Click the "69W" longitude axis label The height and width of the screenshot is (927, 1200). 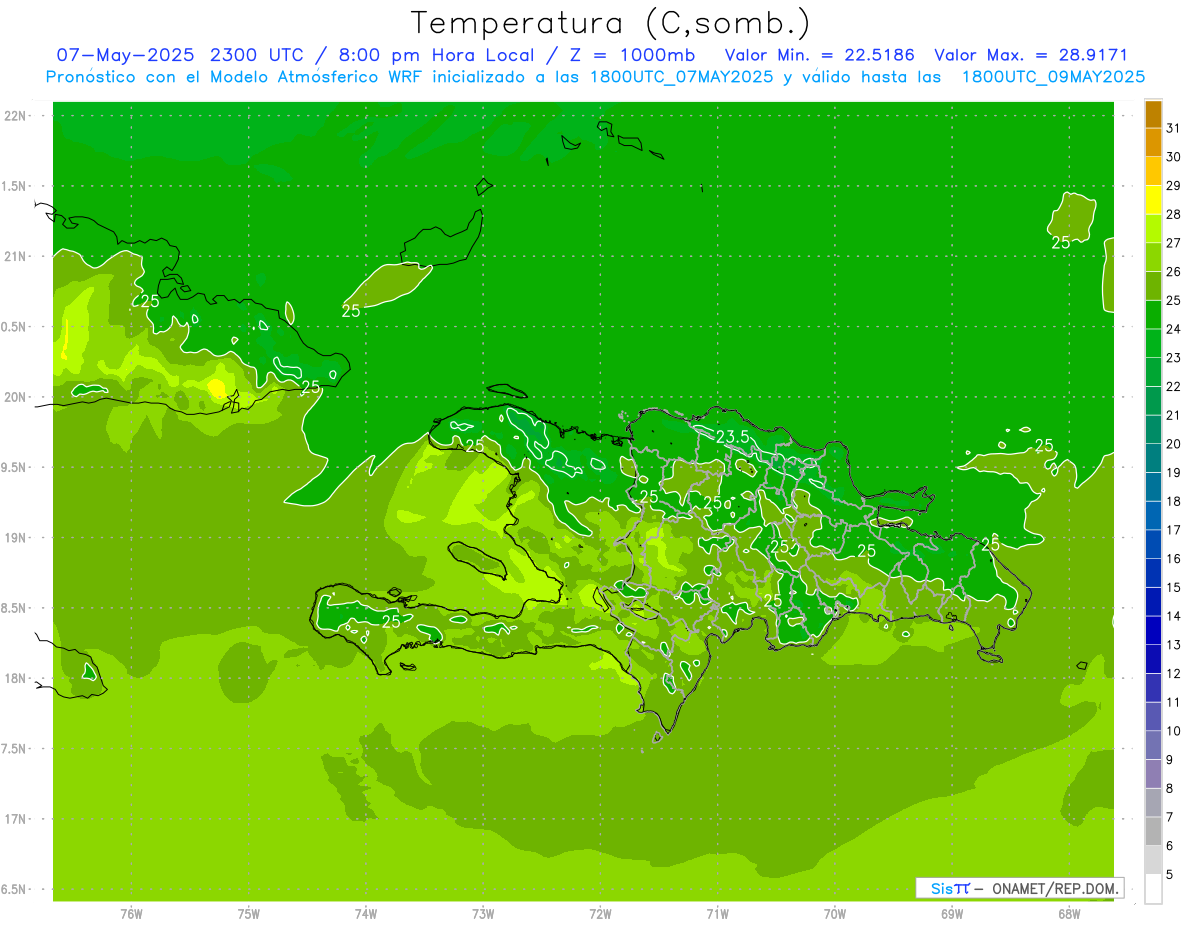click(952, 913)
